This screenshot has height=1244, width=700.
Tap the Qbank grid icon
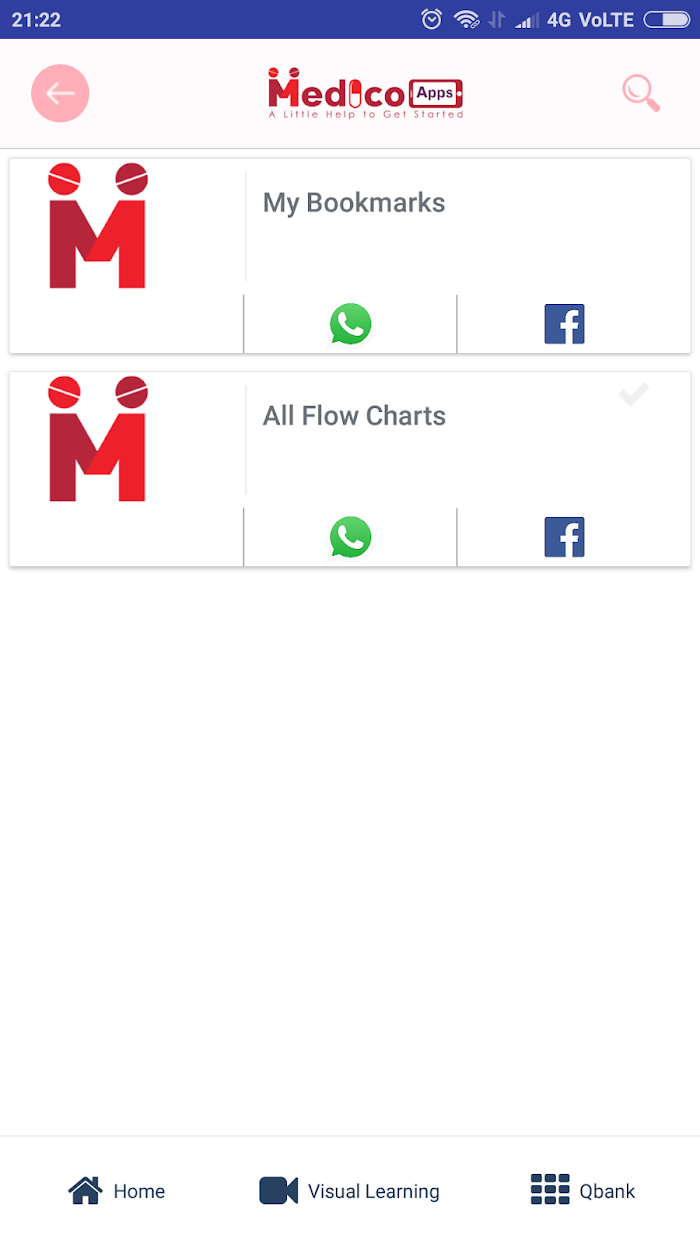(x=550, y=1190)
